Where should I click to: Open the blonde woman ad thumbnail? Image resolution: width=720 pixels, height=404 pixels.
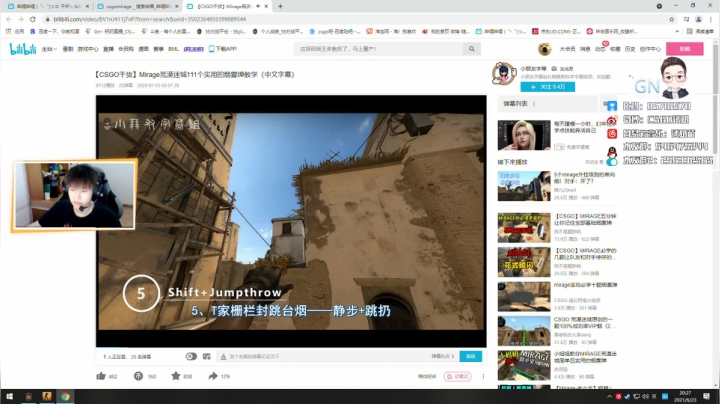point(524,135)
